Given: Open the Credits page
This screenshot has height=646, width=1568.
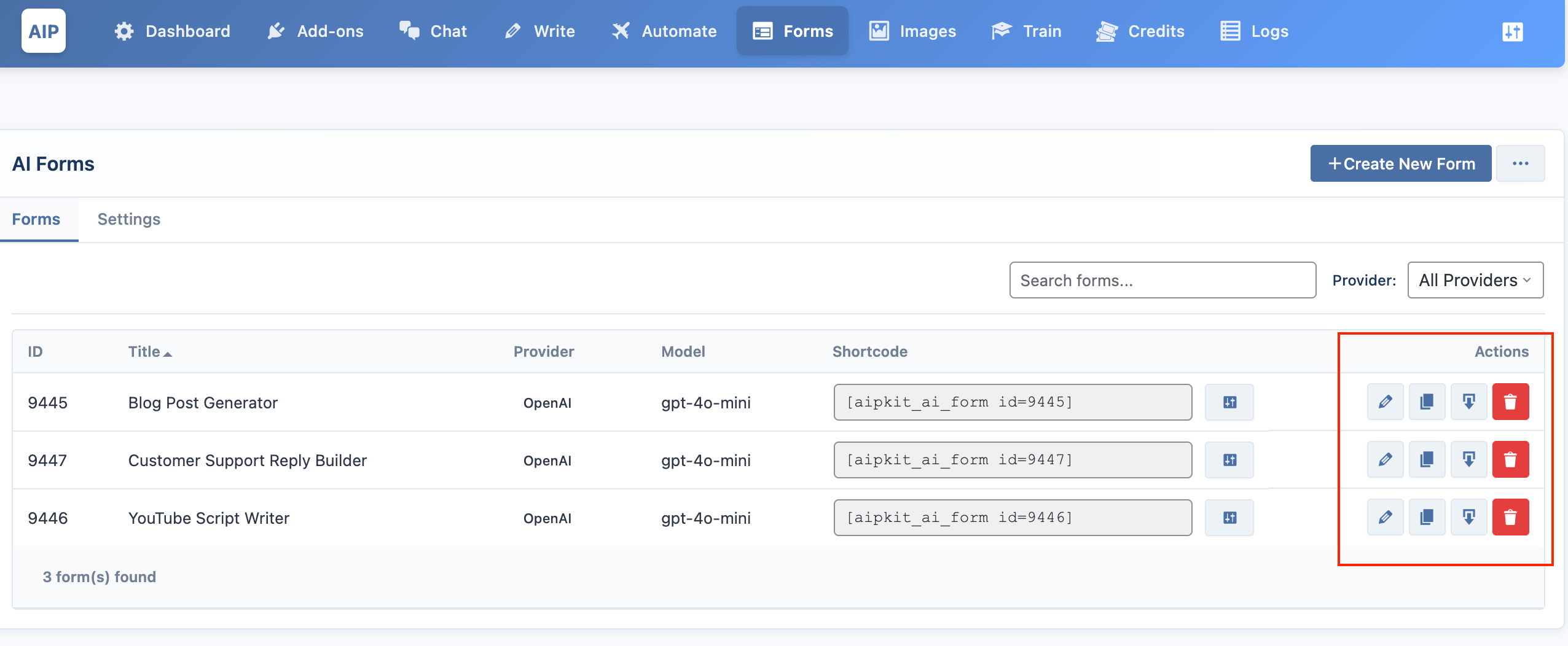Looking at the screenshot, I should point(1140,31).
